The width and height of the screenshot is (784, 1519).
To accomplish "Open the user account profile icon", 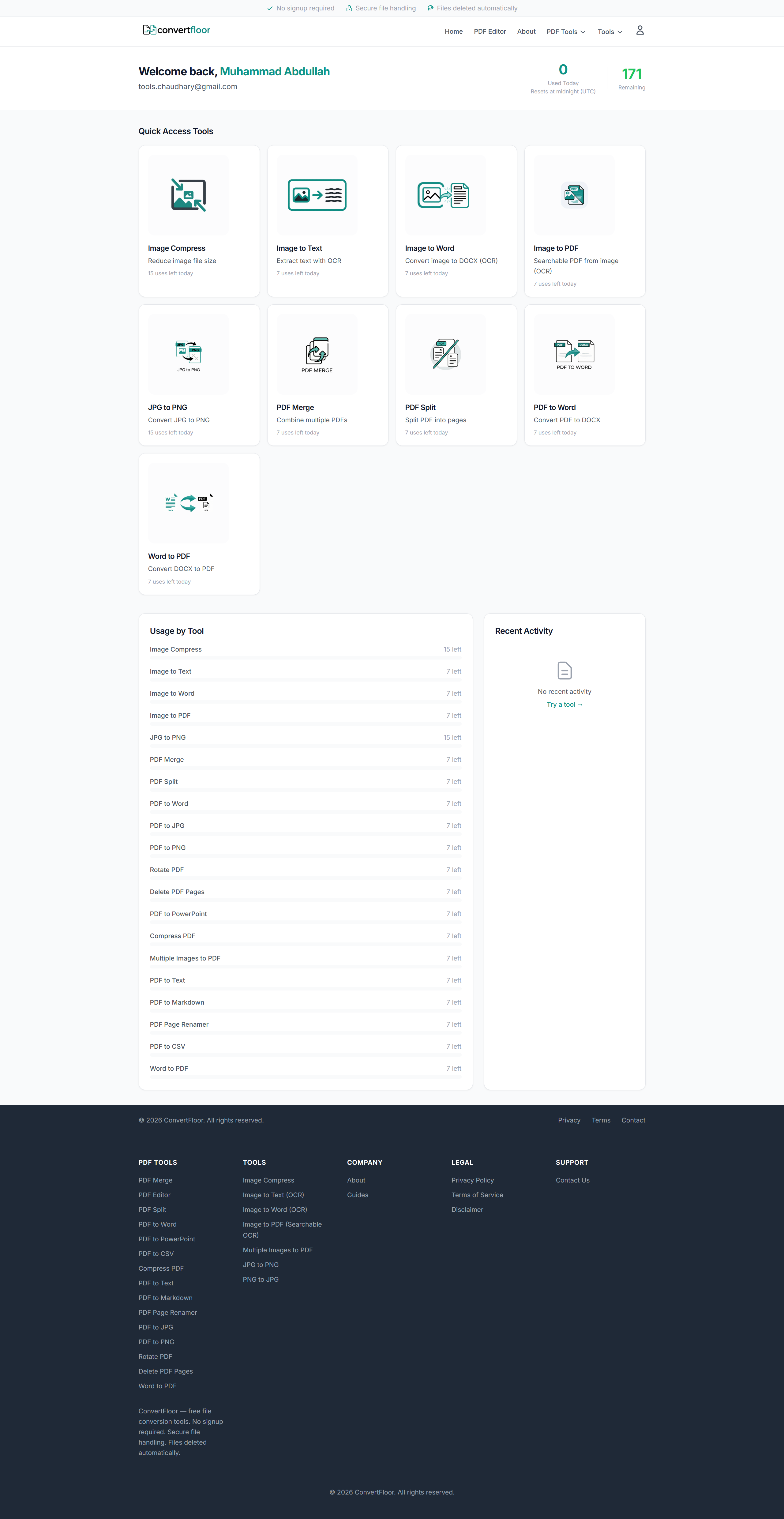I will (640, 31).
